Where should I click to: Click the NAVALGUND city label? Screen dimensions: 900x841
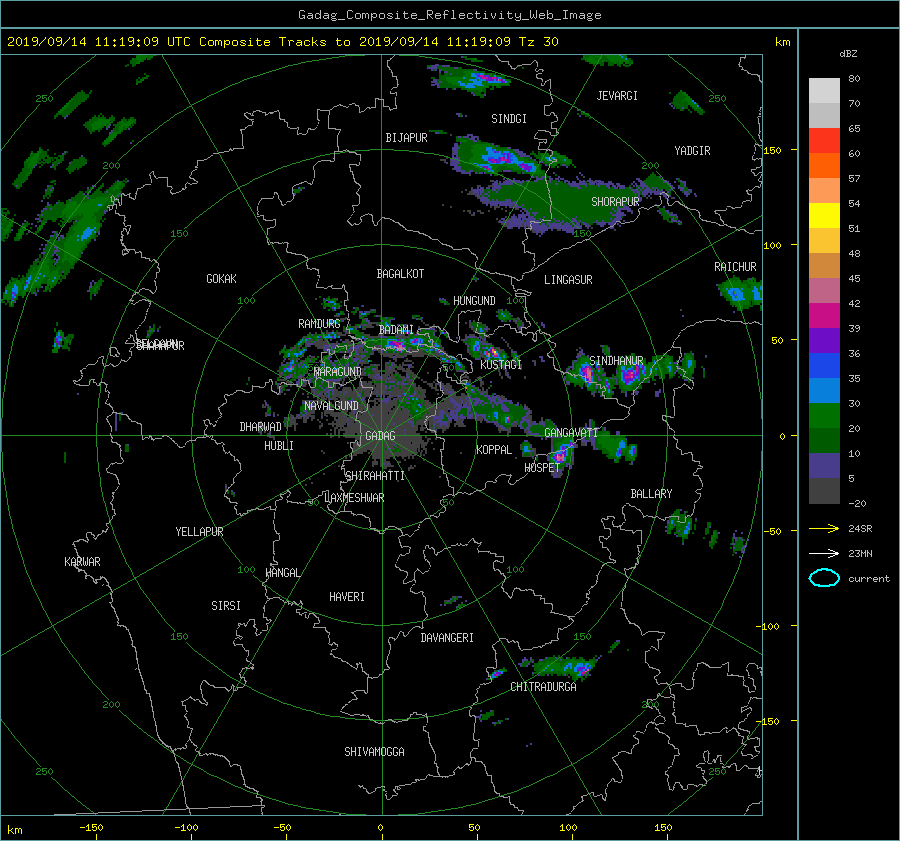tap(331, 406)
